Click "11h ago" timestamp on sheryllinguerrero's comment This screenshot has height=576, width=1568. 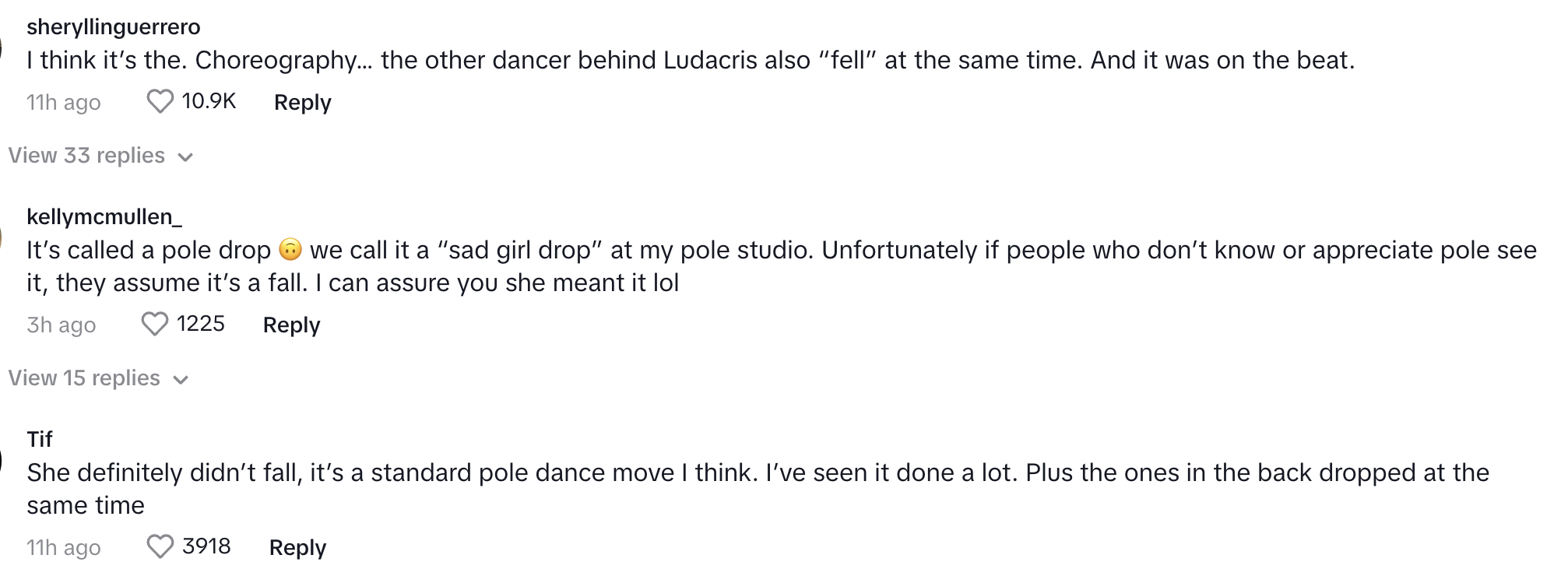63,102
